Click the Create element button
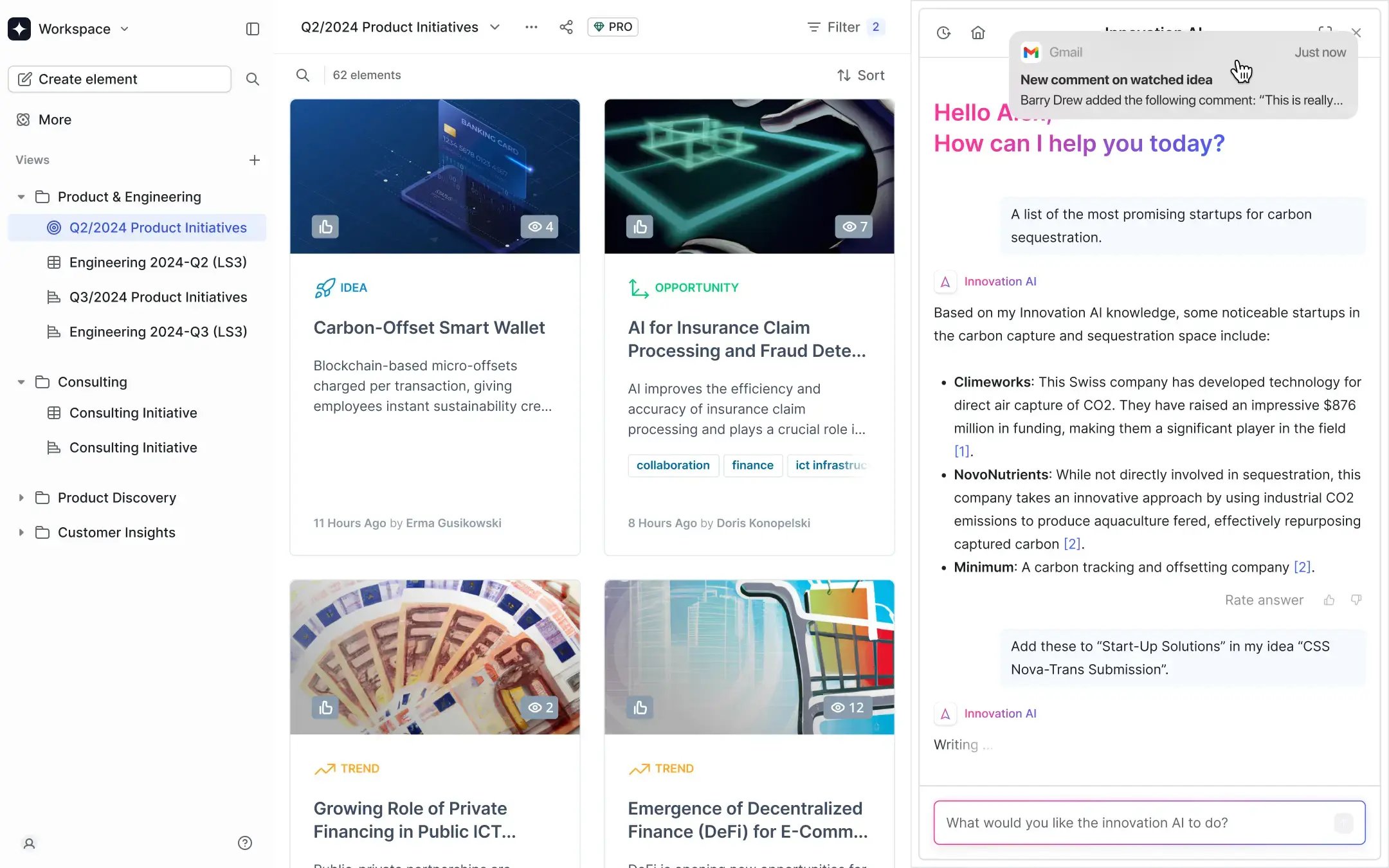This screenshot has height=868, width=1389. coord(120,79)
